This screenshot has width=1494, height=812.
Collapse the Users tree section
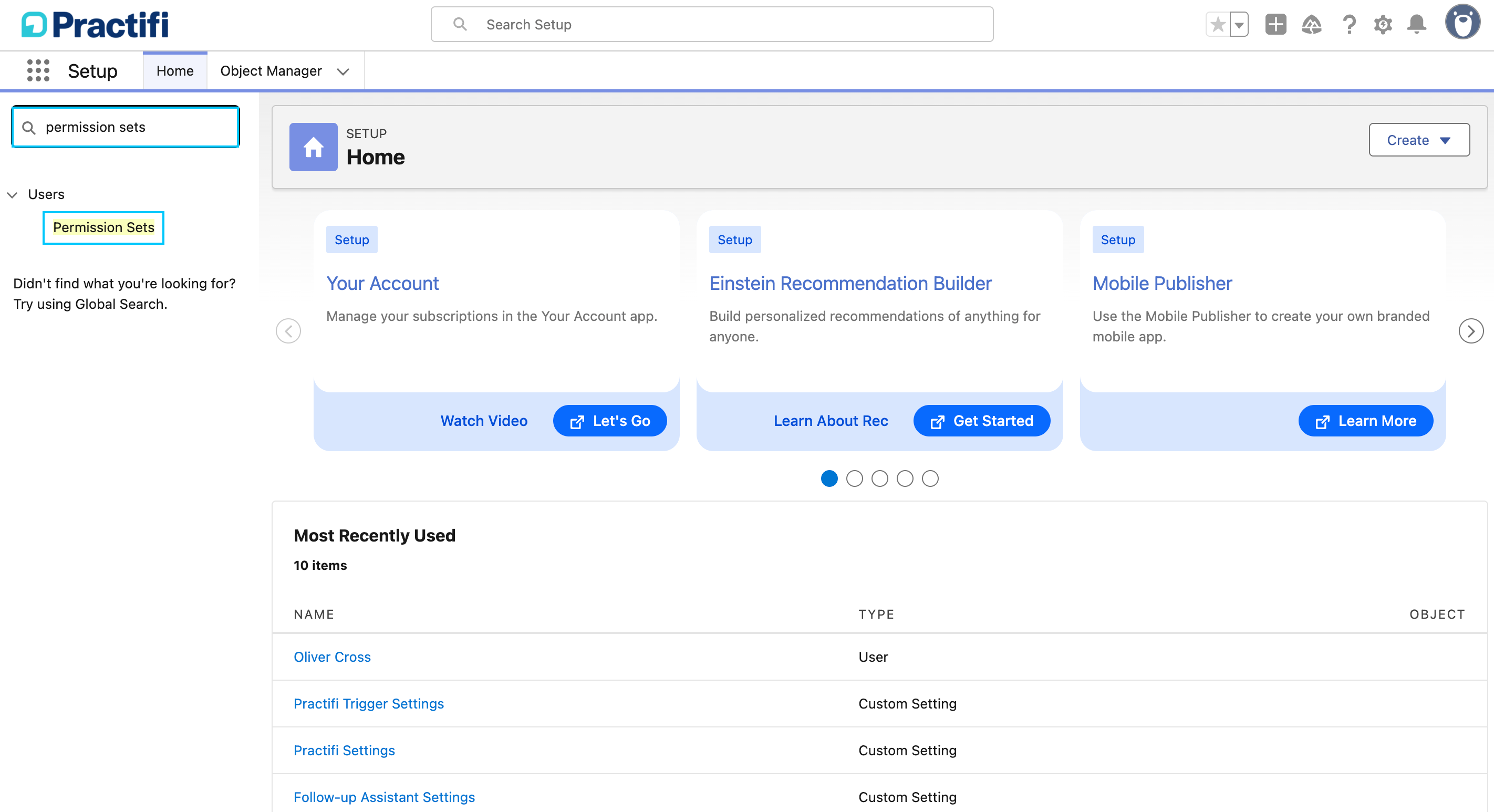(12, 195)
